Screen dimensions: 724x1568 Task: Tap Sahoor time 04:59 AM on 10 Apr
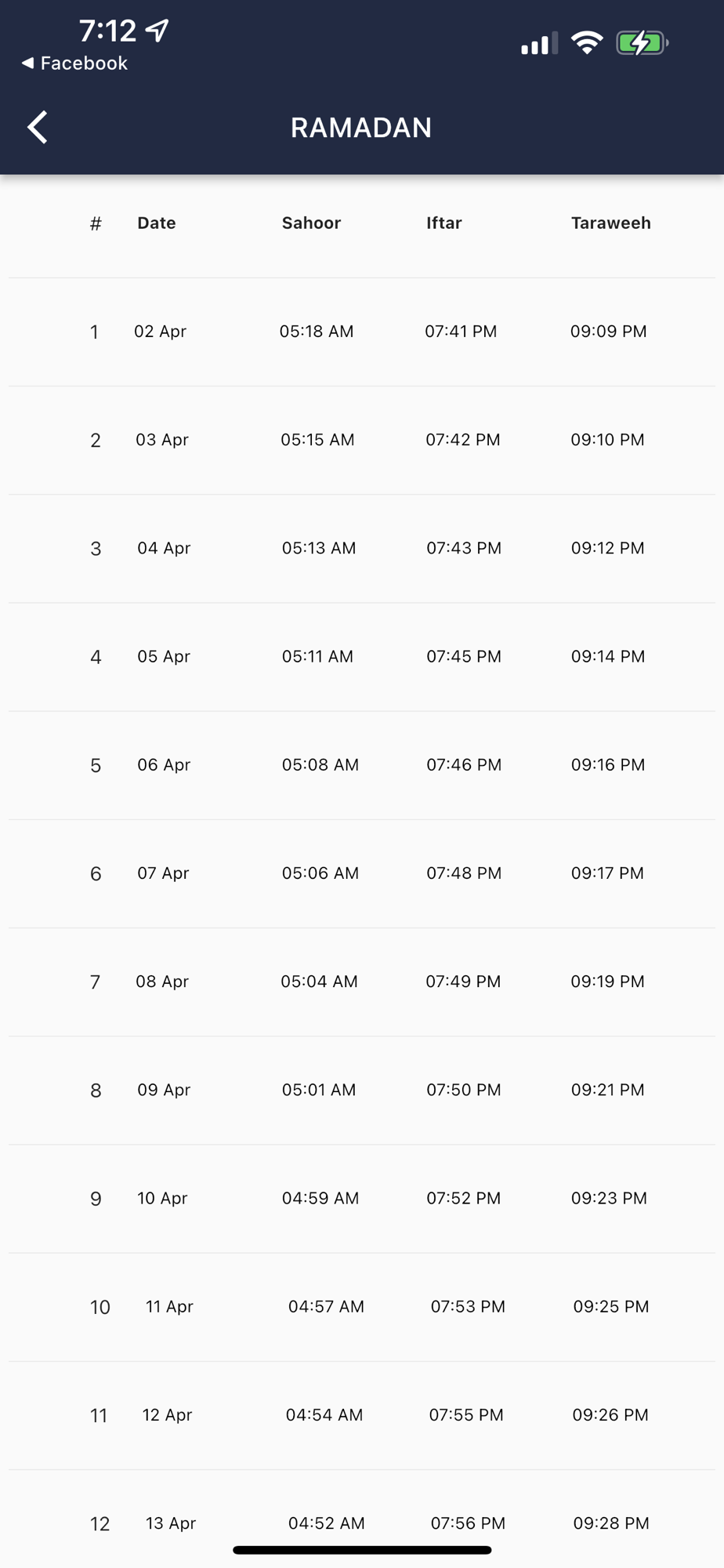(320, 1198)
